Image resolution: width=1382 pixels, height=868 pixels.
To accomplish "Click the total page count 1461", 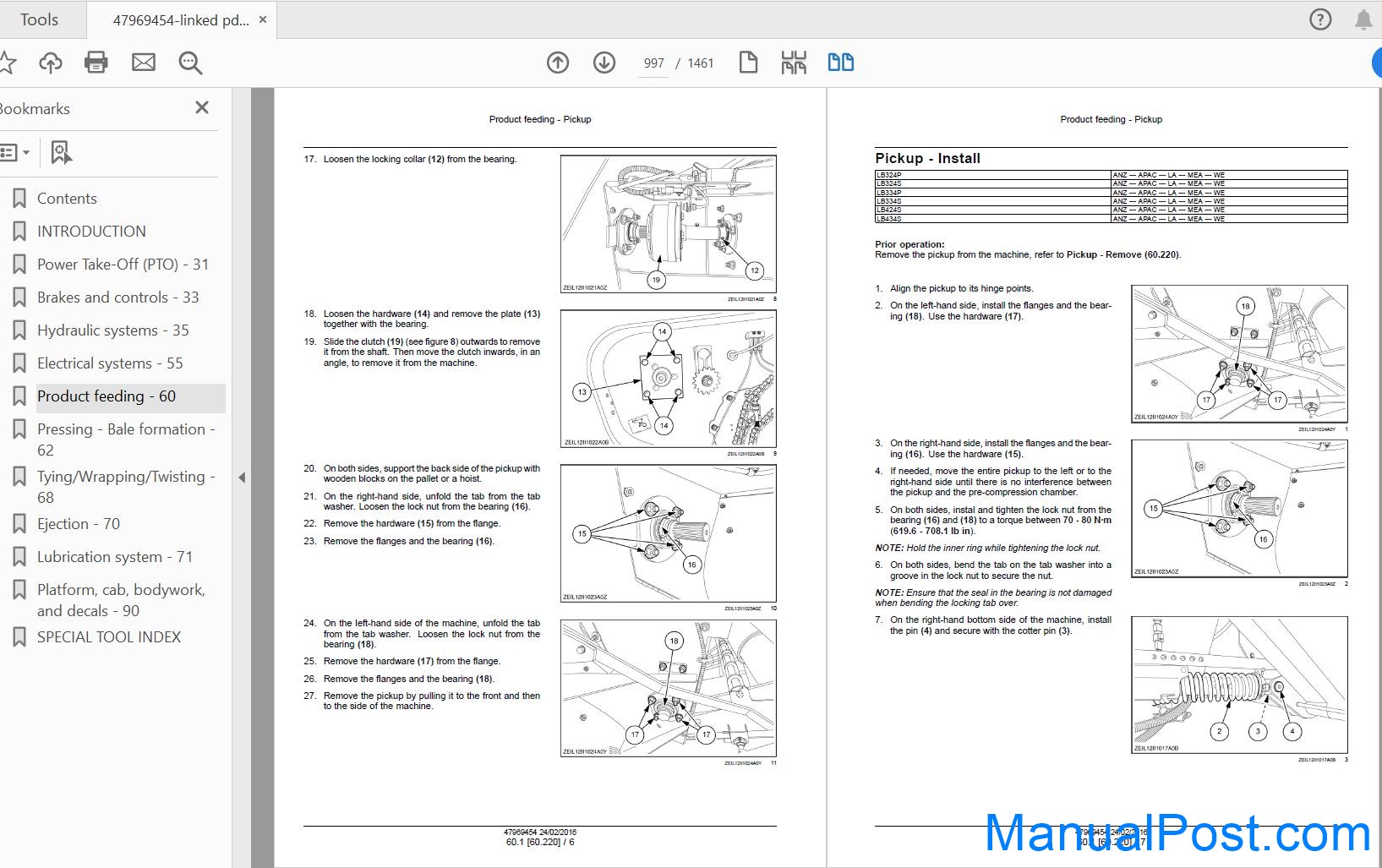I will pyautogui.click(x=701, y=63).
